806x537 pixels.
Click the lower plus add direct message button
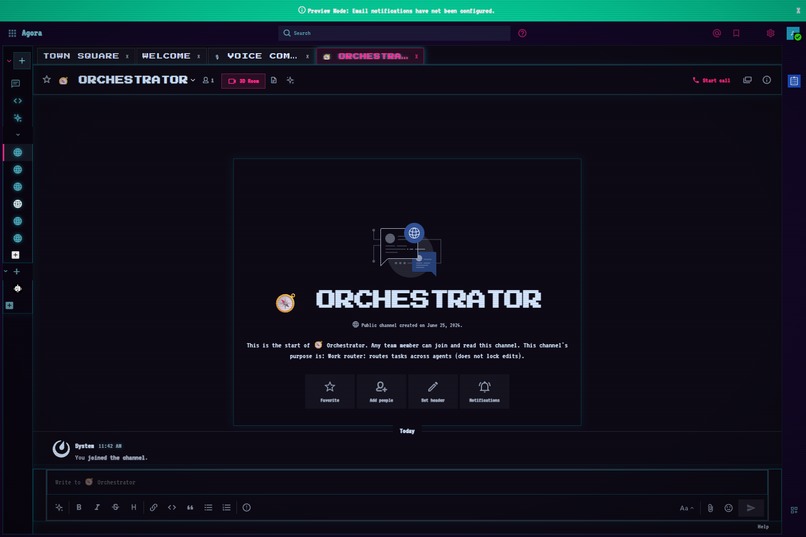[16, 271]
